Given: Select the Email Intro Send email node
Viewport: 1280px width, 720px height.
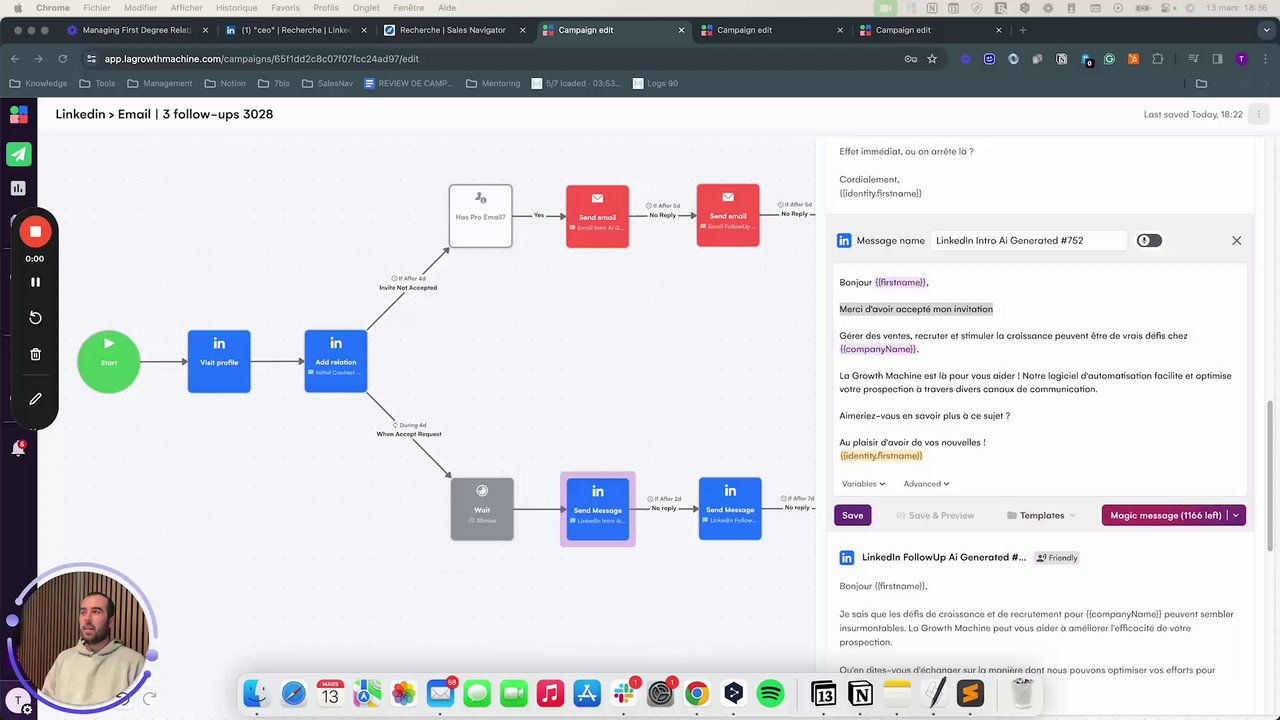Looking at the screenshot, I should click(x=597, y=216).
